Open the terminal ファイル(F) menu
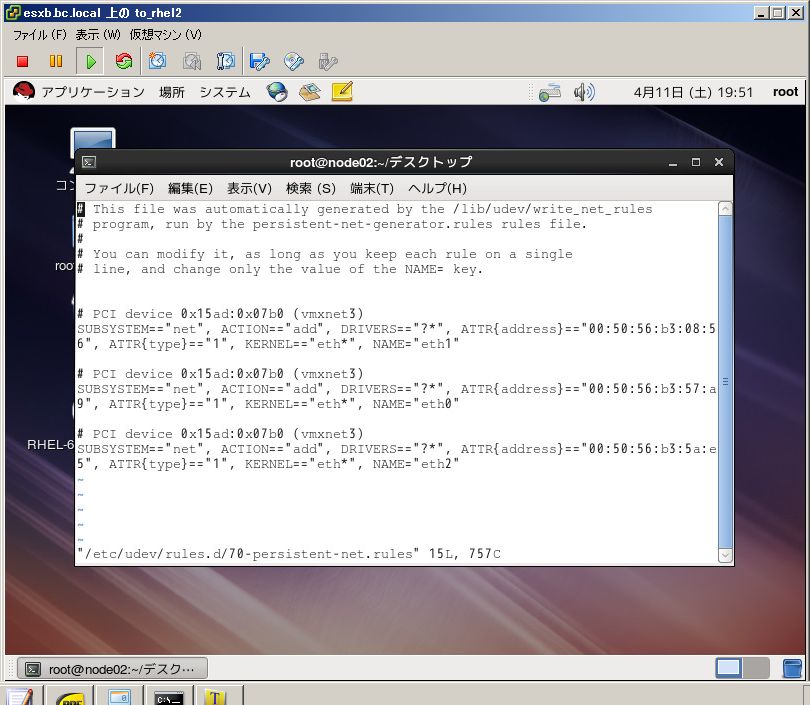 click(x=119, y=189)
